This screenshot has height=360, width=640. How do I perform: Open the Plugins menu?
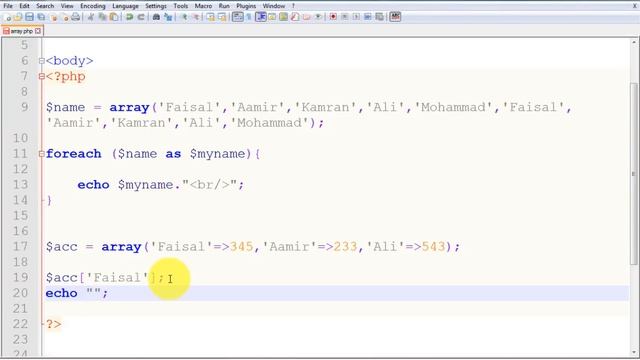(x=246, y=6)
